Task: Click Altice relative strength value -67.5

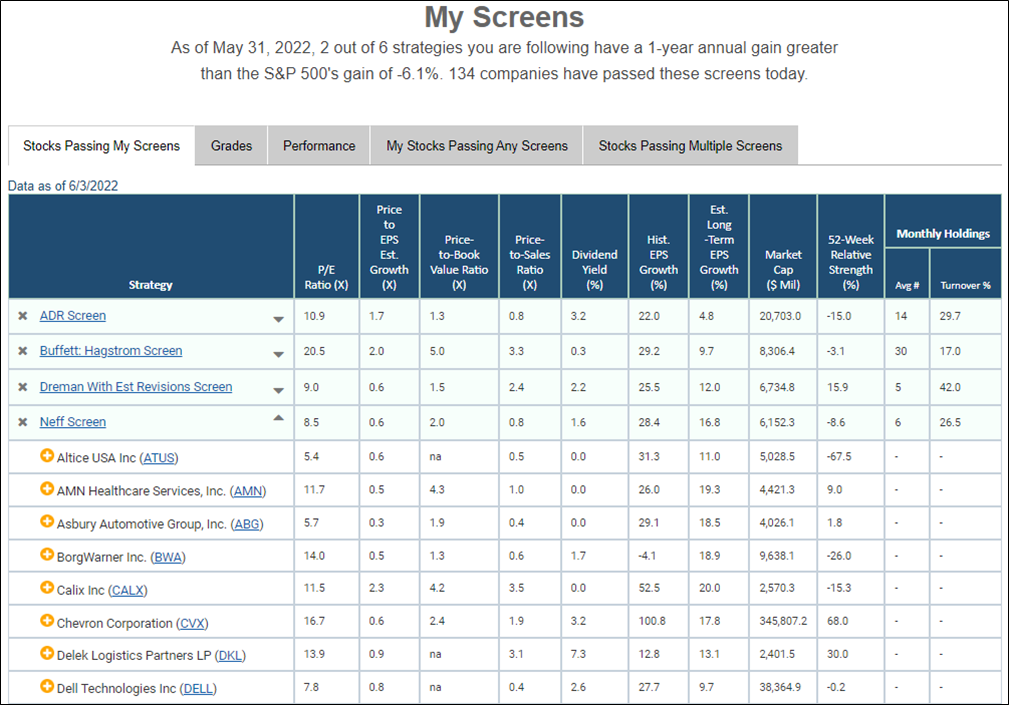Action: 839,457
